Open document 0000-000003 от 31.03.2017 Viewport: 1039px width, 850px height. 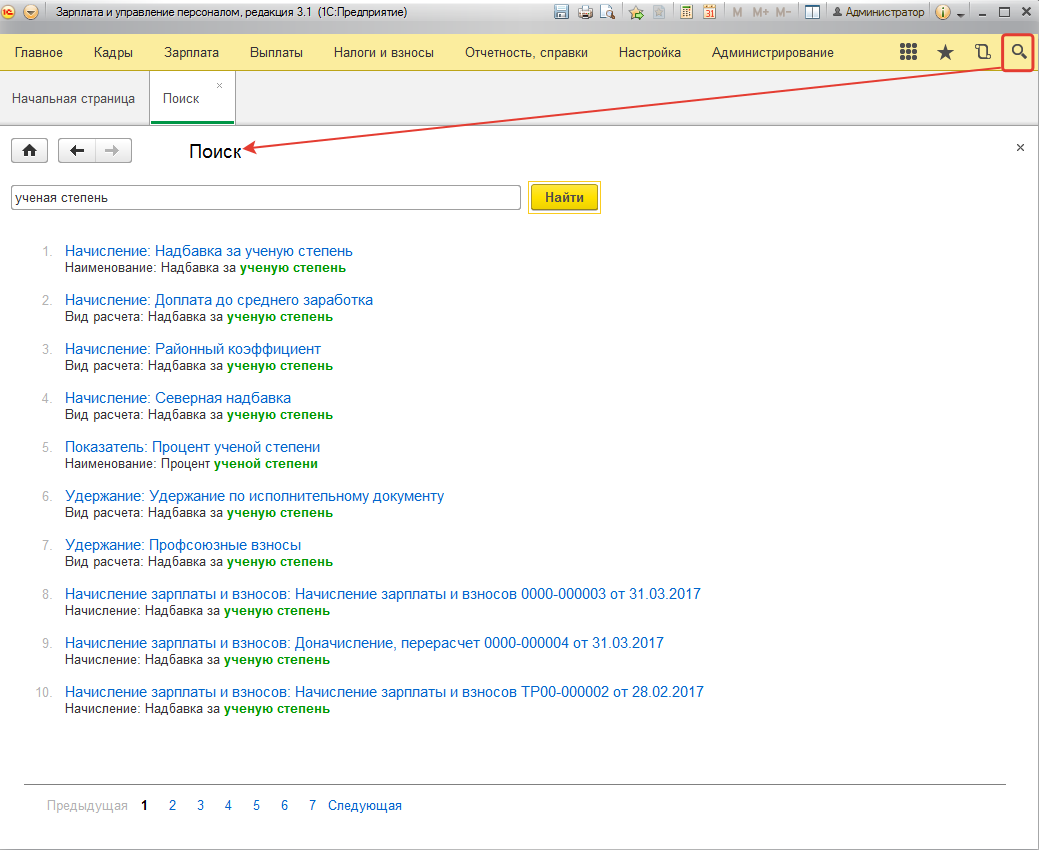382,594
